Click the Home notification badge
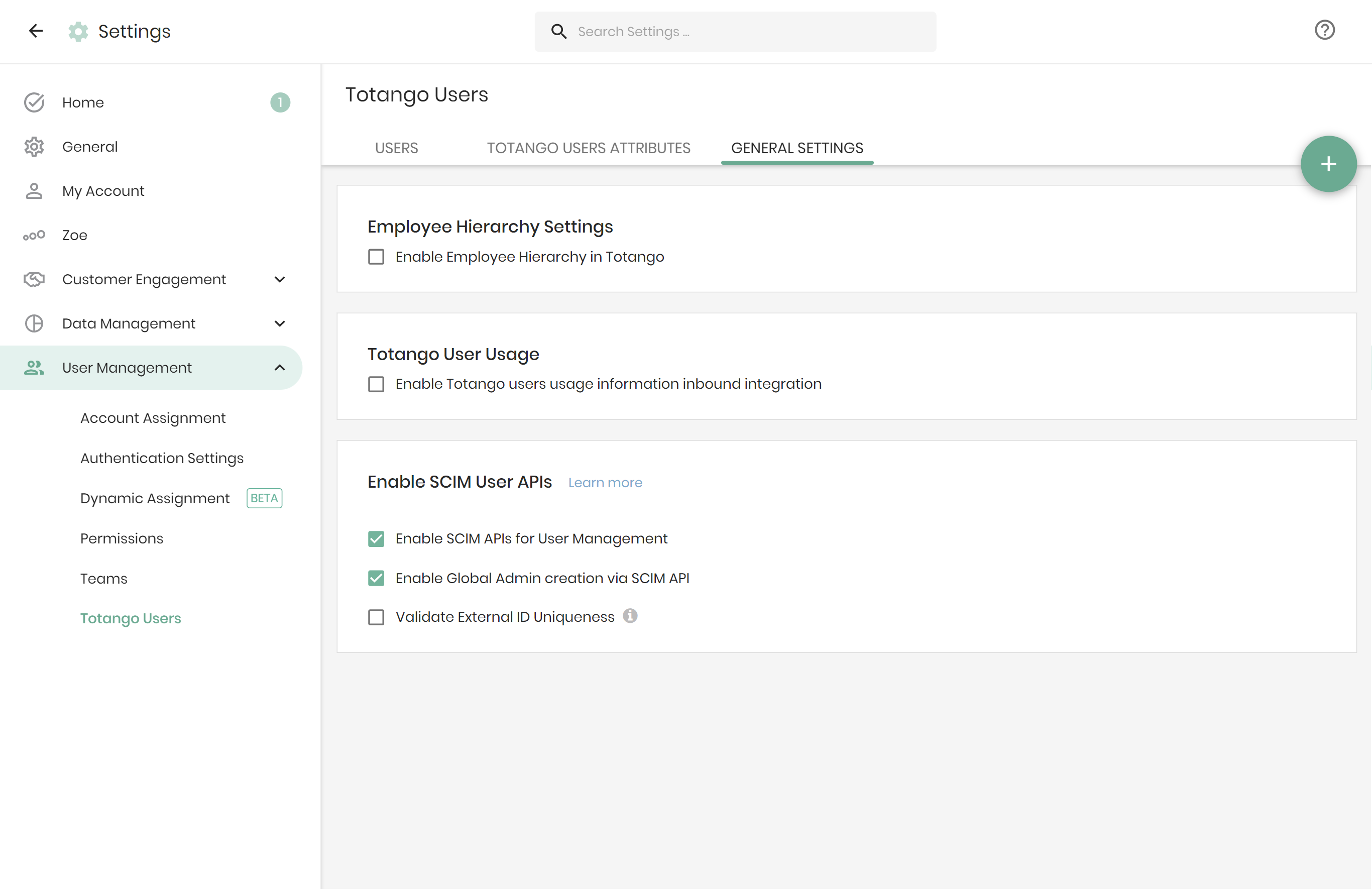Image resolution: width=1372 pixels, height=890 pixels. click(x=280, y=102)
